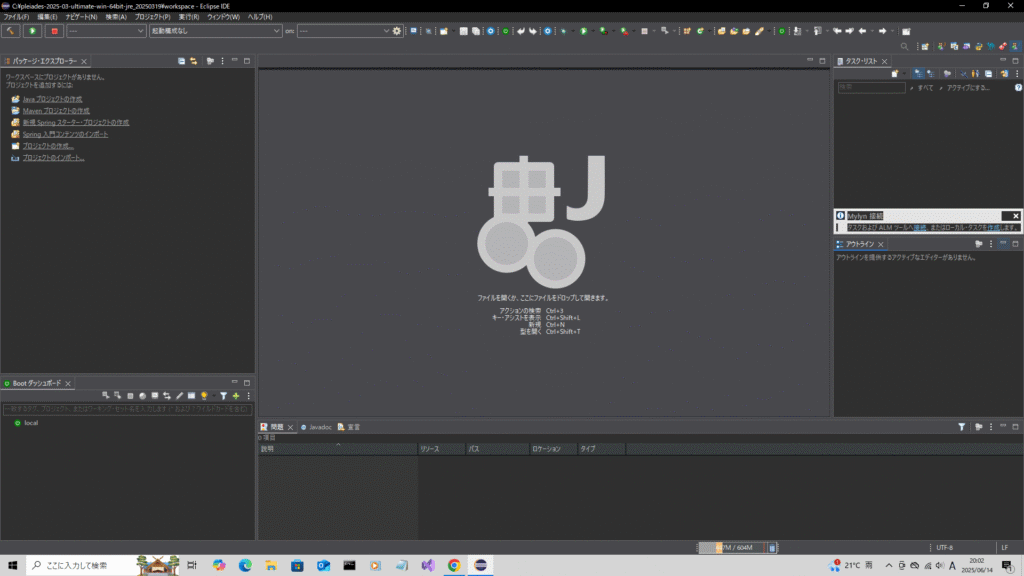Image resolution: width=1024 pixels, height=576 pixels.
Task: Switch to the Javadoc tab
Action: (316, 427)
